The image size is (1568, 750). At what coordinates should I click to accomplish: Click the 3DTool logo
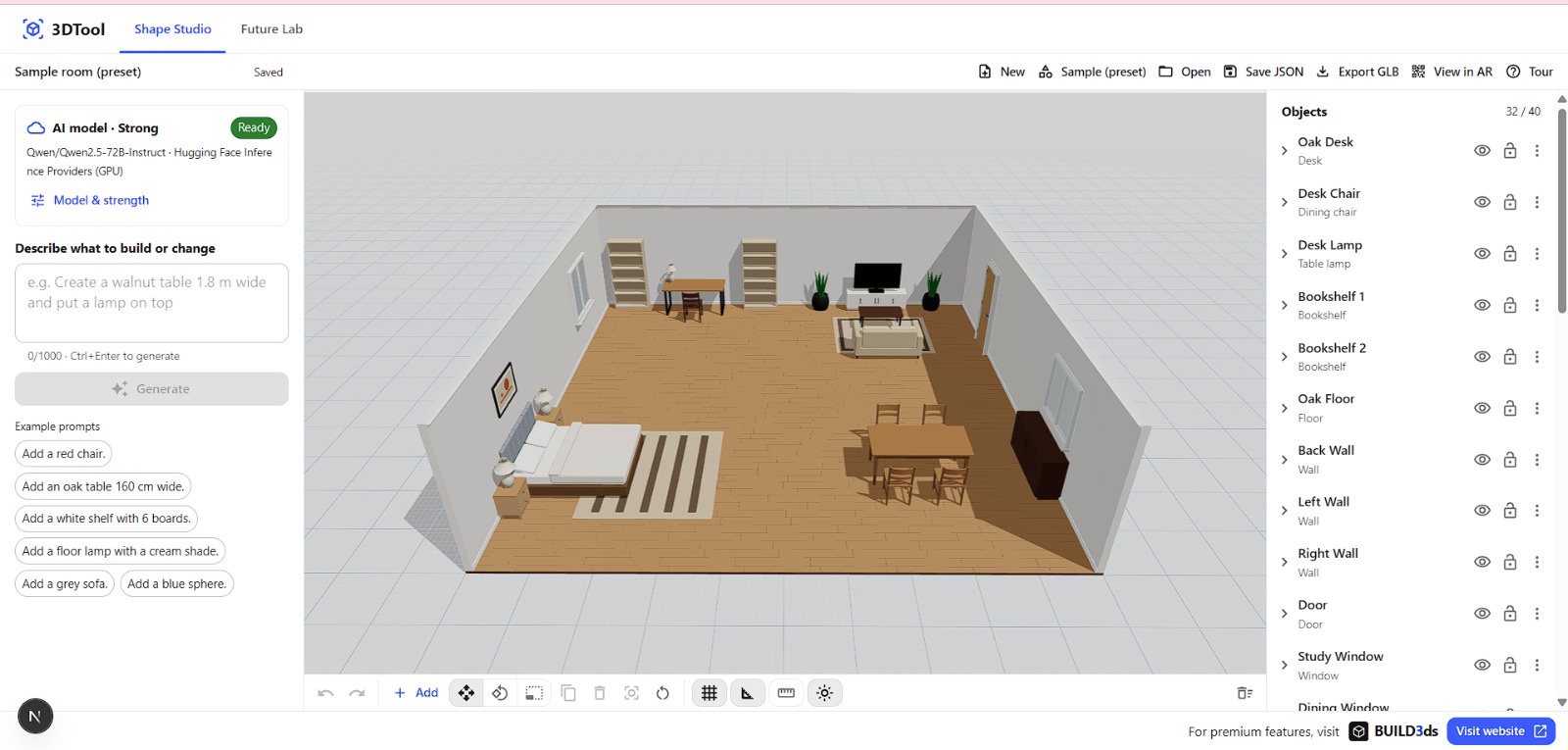coord(64,29)
